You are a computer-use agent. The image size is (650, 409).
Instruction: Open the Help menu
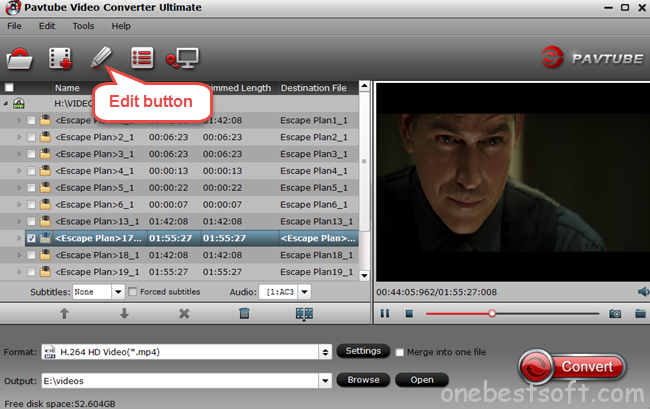[x=121, y=25]
